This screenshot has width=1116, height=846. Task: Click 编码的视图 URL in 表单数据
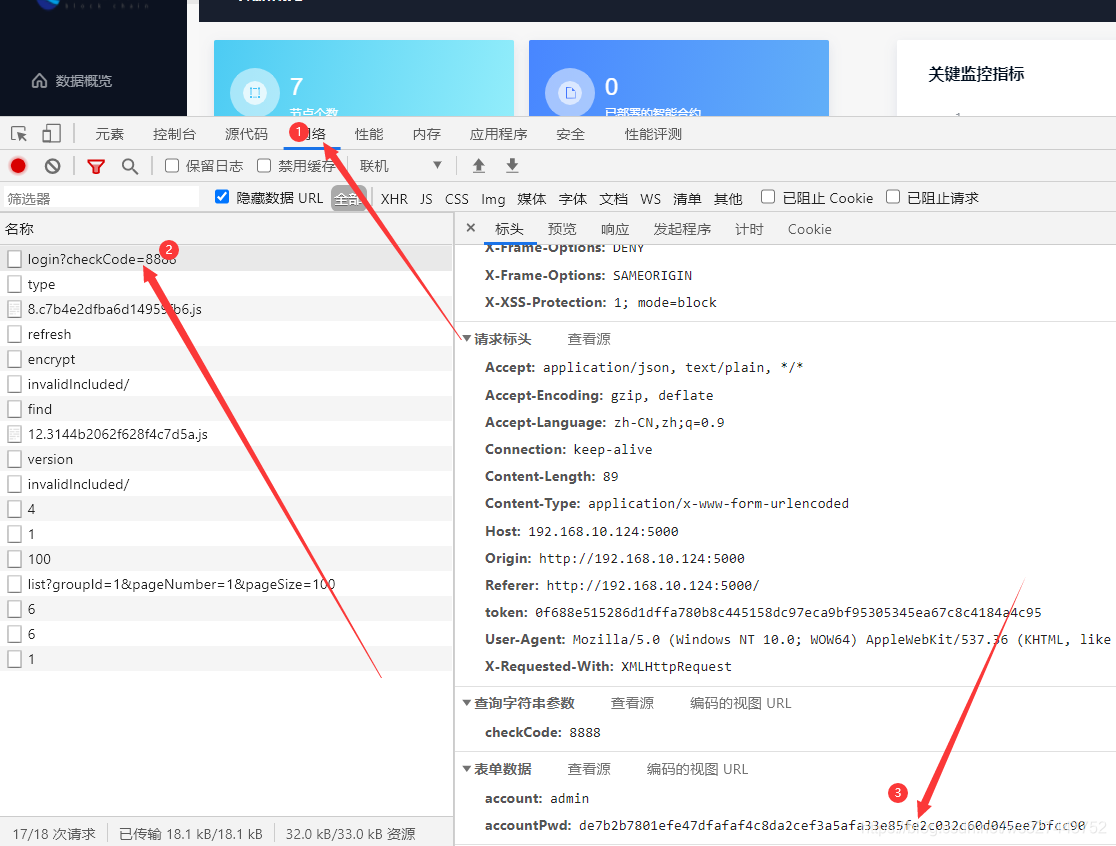point(697,769)
